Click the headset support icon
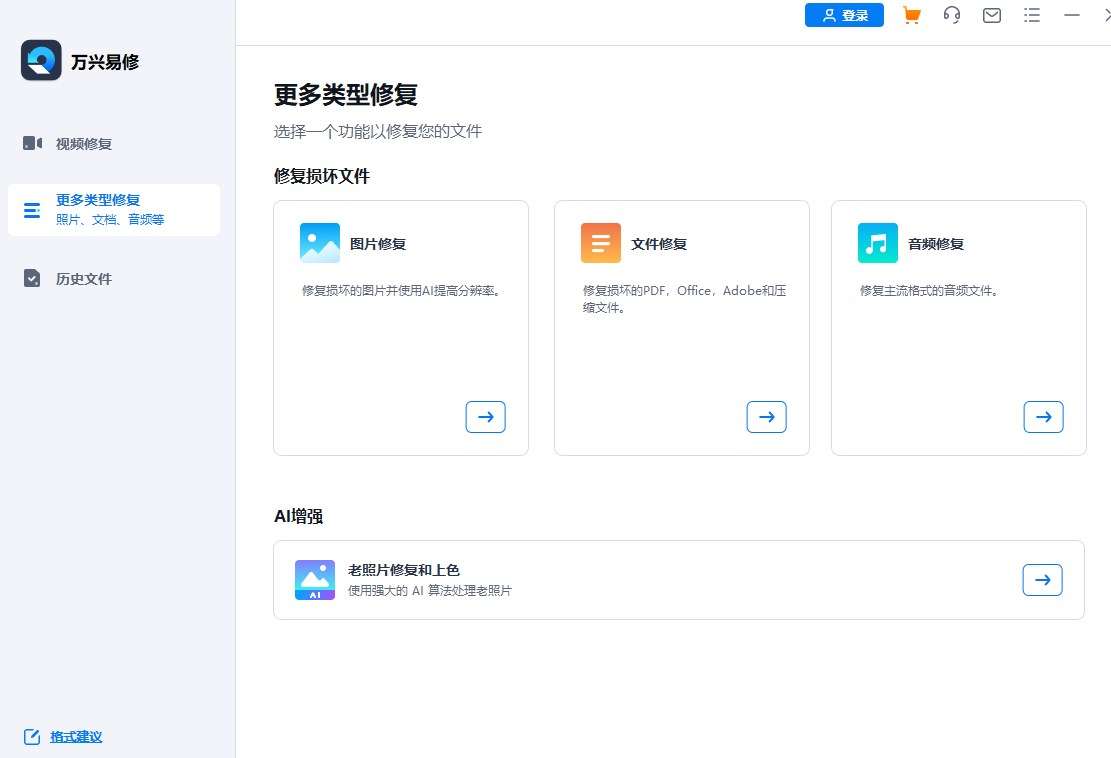Image resolution: width=1111 pixels, height=758 pixels. [952, 15]
